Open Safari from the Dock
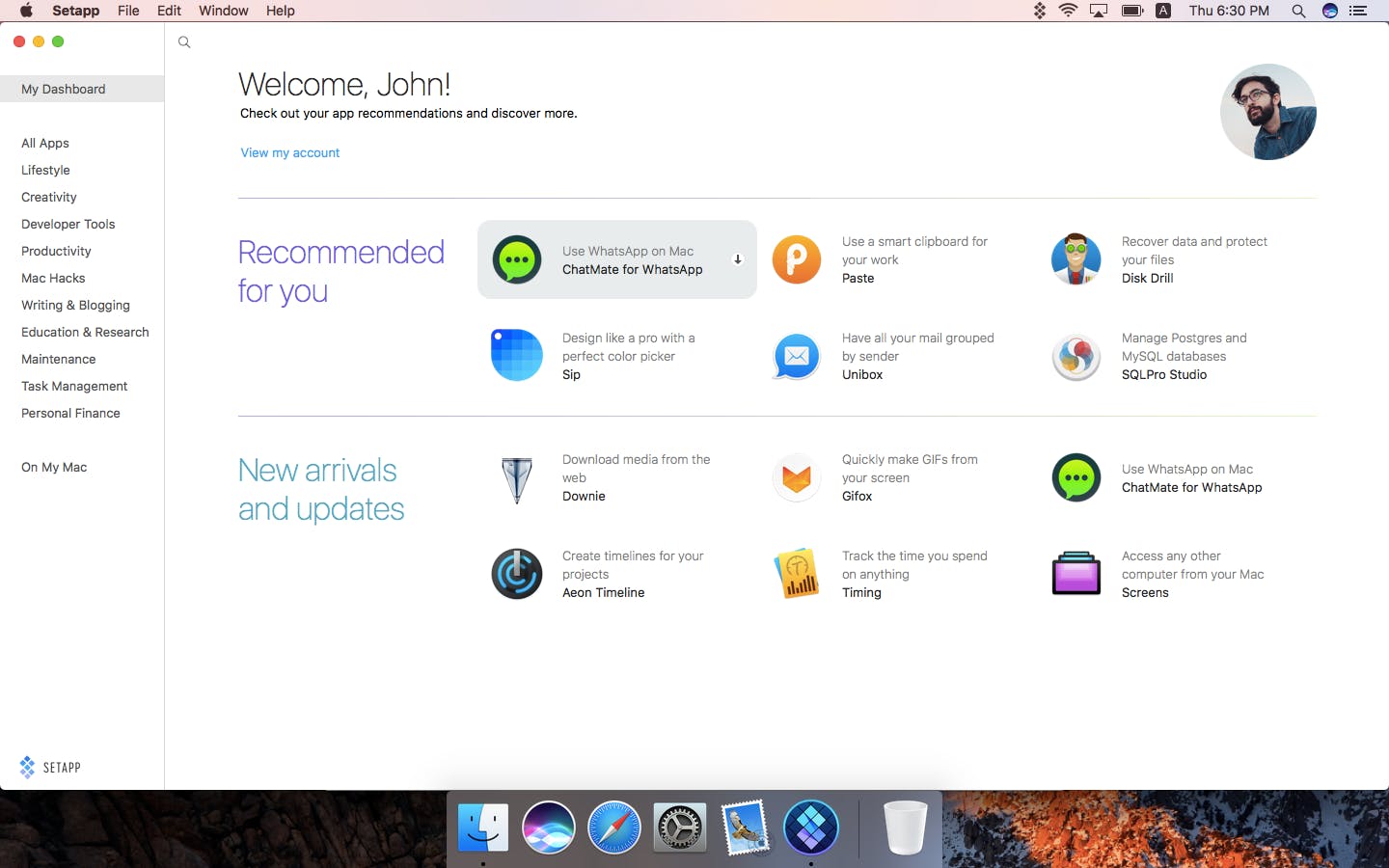The height and width of the screenshot is (868, 1389). 614,827
